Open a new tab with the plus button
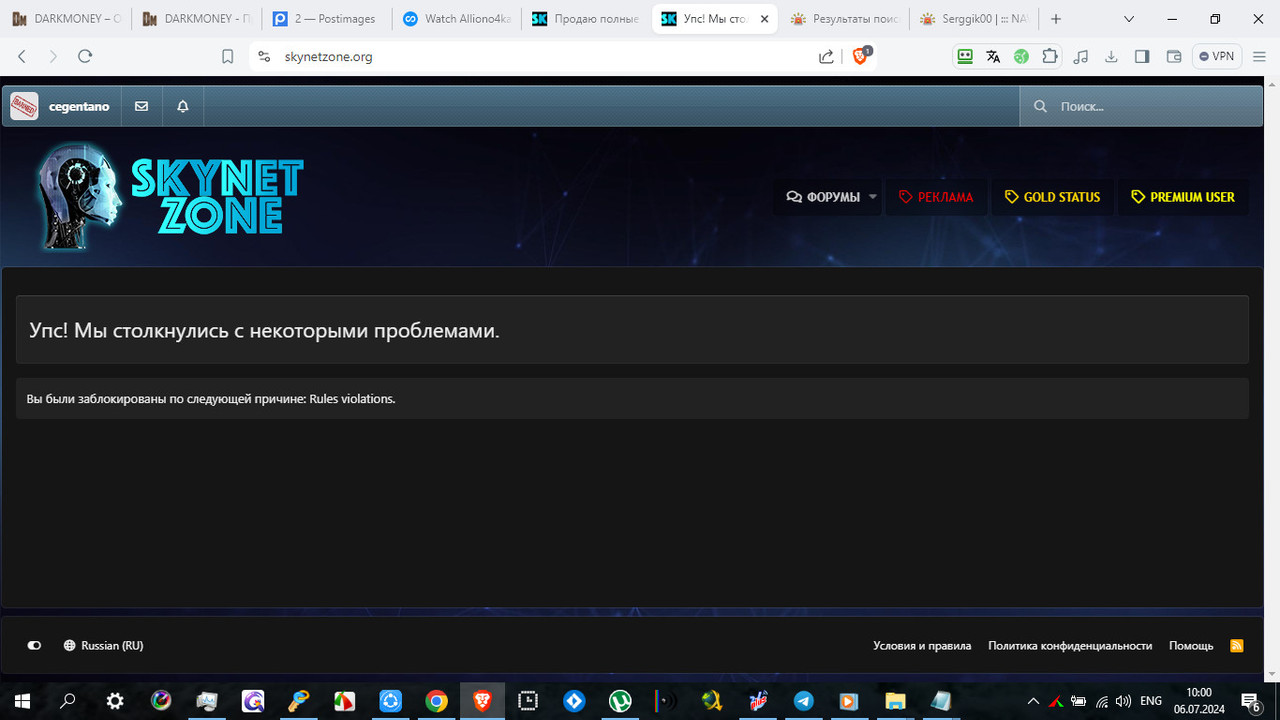 (x=1056, y=19)
